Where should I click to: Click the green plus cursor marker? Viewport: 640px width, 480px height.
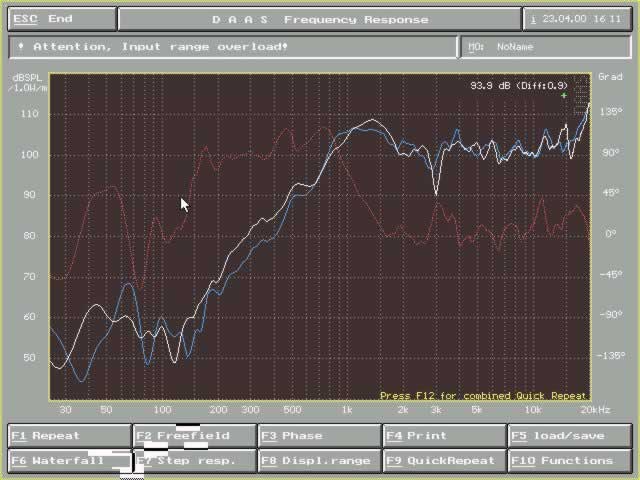564,97
